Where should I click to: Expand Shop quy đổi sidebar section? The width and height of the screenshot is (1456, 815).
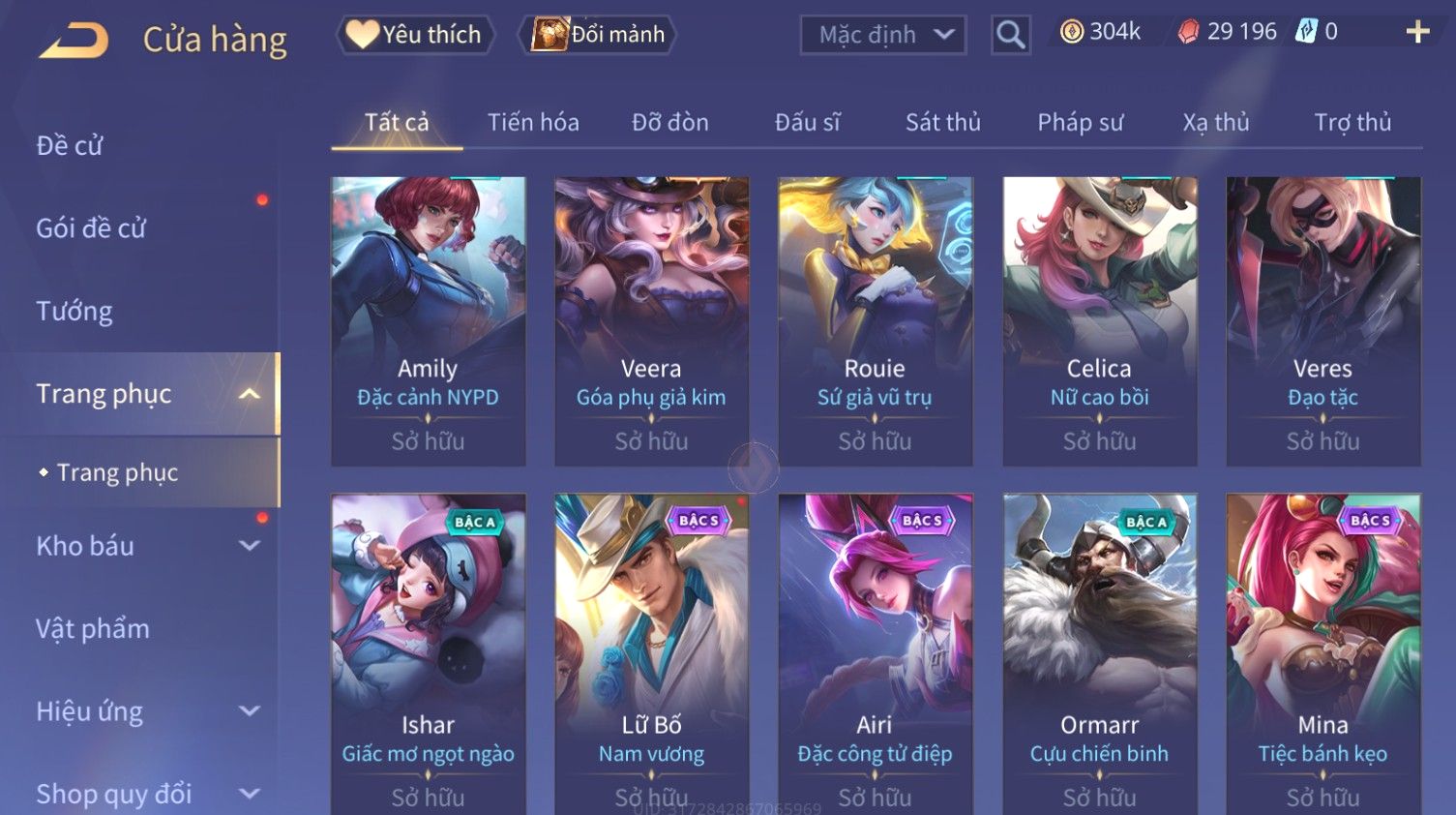coord(249,794)
